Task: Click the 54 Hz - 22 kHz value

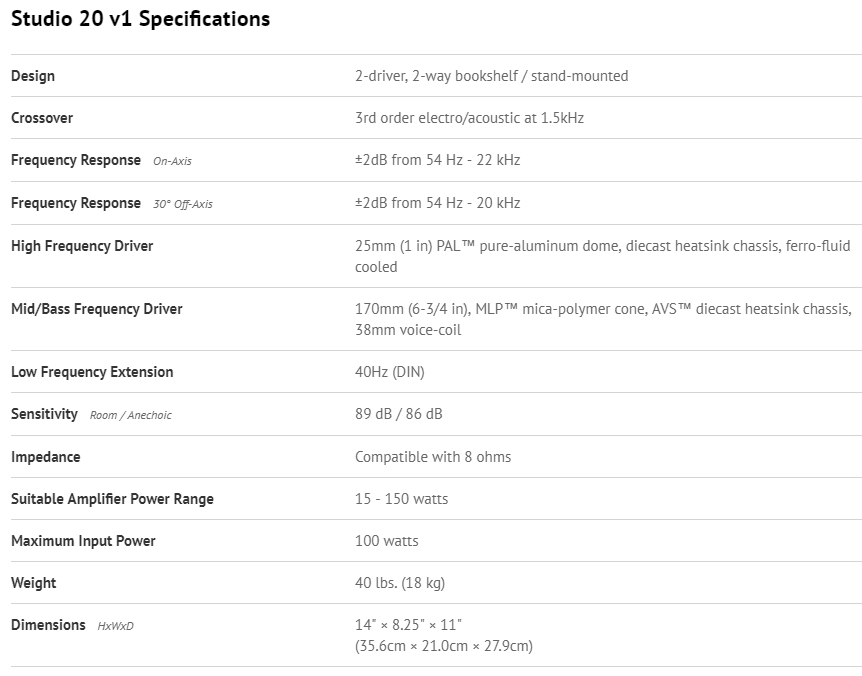Action: tap(437, 160)
